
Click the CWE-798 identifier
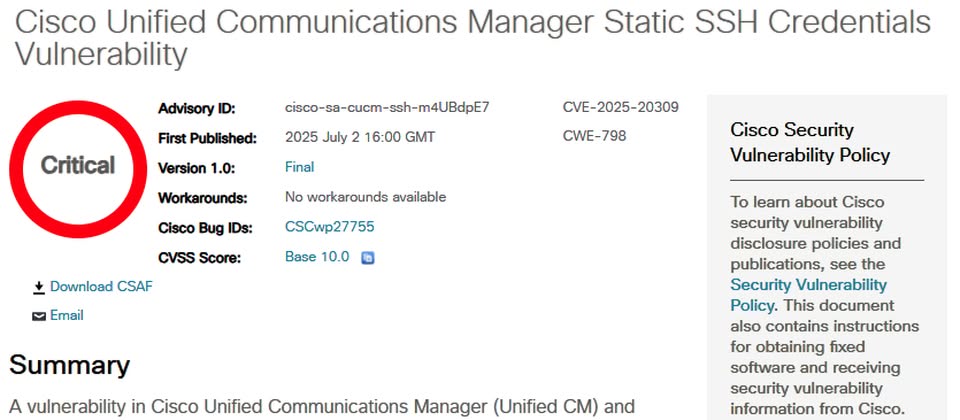pyautogui.click(x=594, y=136)
